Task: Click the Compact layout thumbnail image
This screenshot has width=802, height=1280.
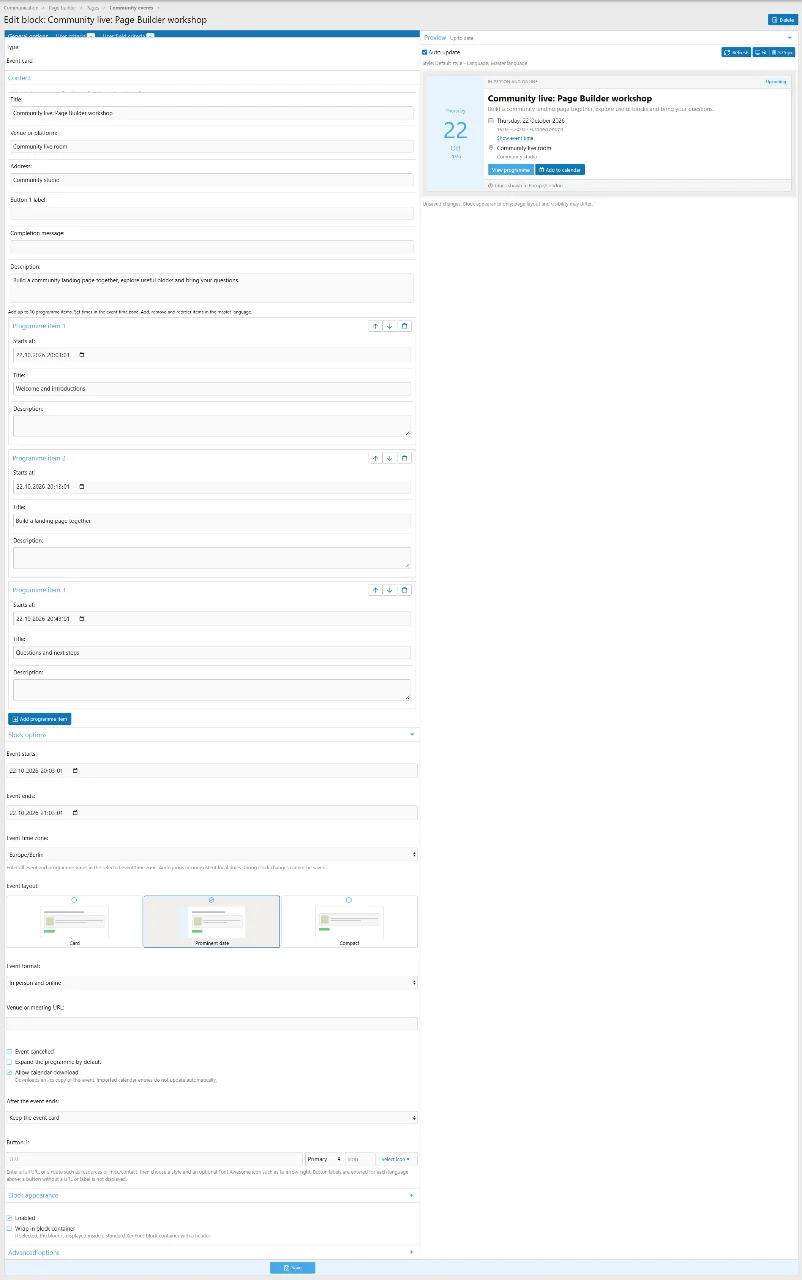Action: point(348,921)
